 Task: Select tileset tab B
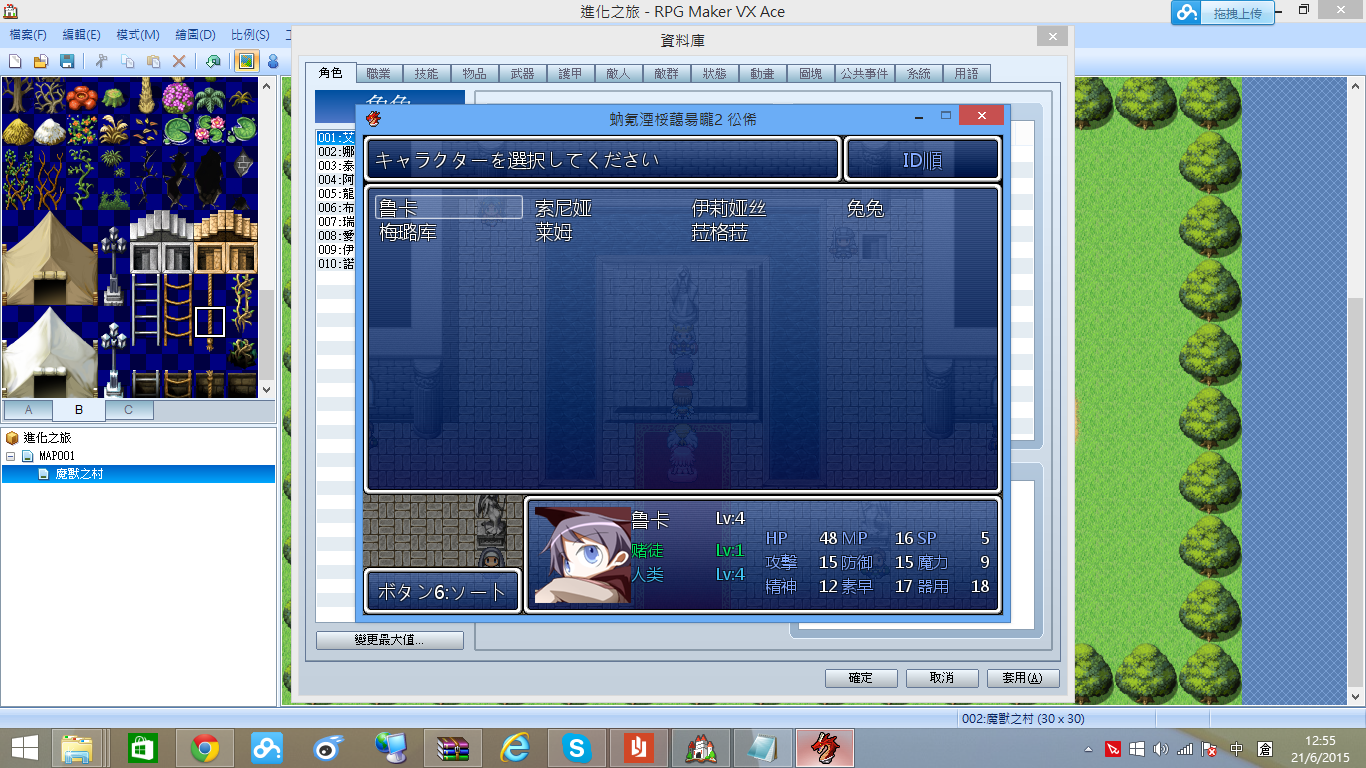point(78,410)
